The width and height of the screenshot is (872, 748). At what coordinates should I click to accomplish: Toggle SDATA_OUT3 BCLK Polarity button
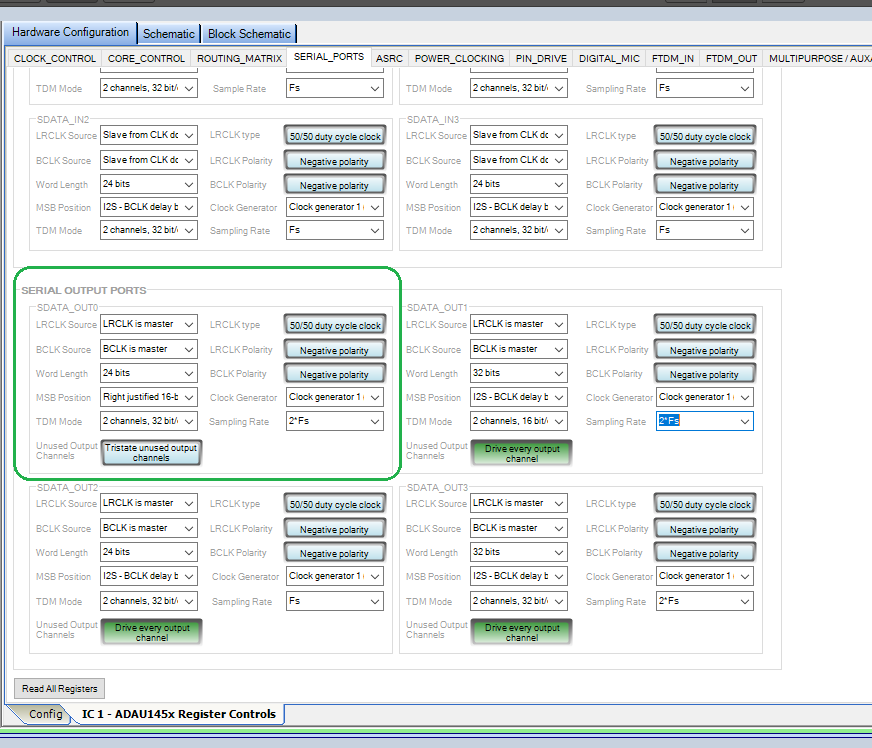[705, 553]
